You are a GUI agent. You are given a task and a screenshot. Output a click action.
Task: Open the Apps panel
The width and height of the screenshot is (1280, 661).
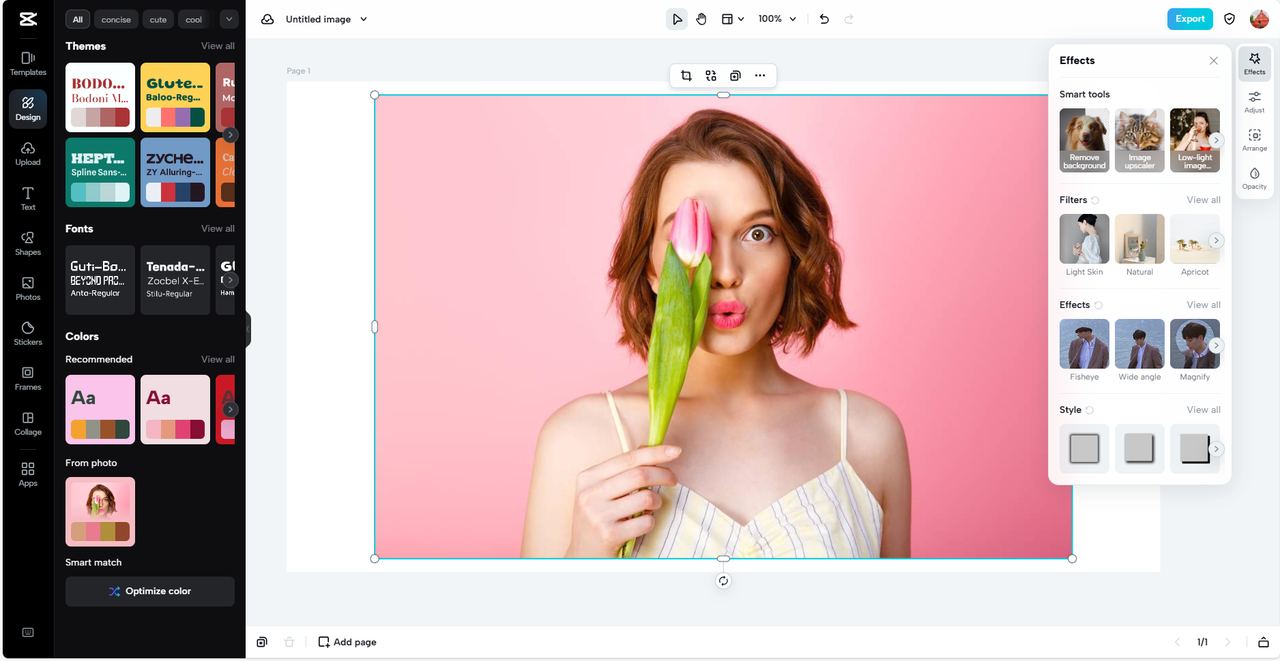[28, 474]
